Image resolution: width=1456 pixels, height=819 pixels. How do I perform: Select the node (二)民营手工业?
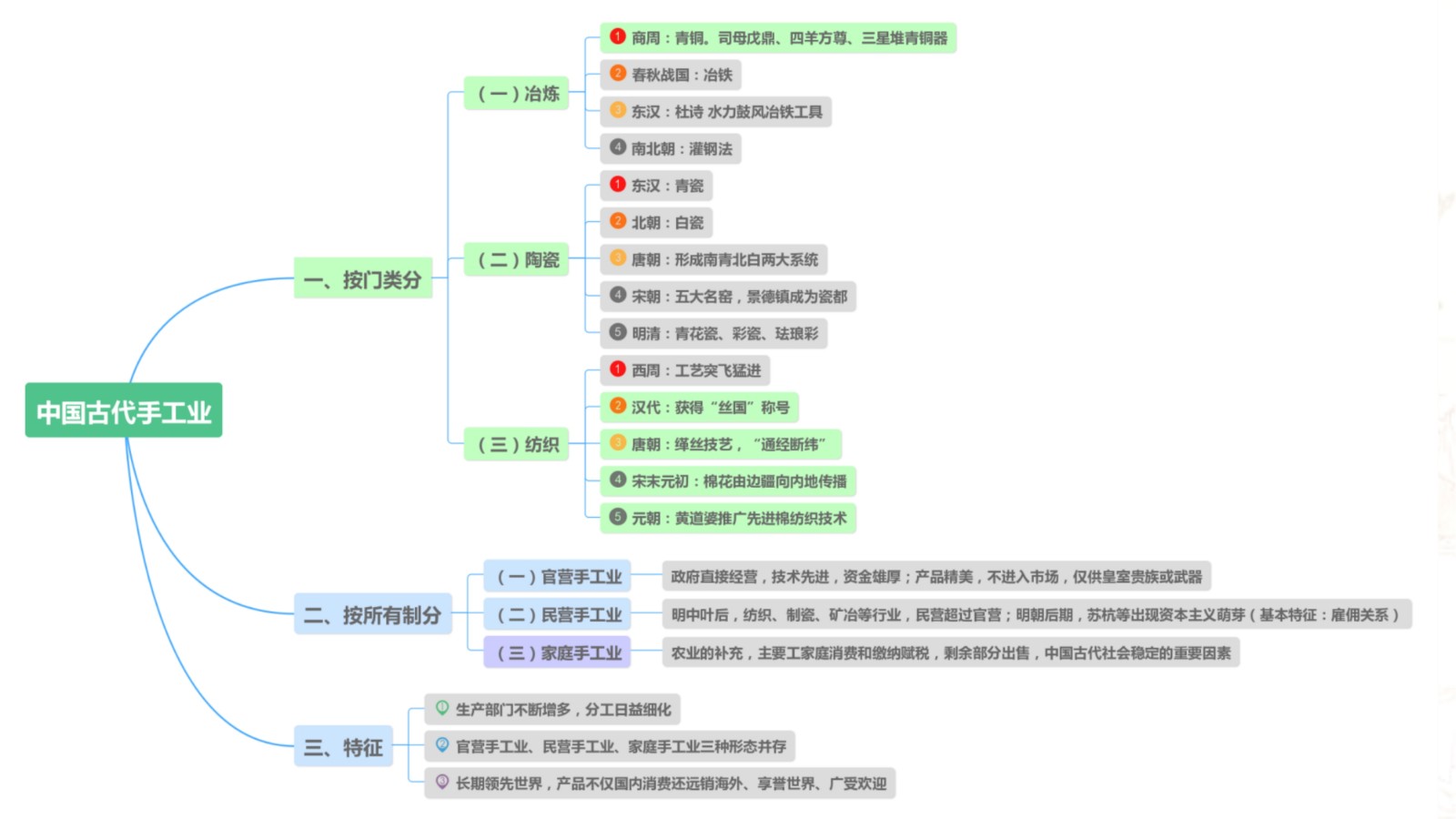pyautogui.click(x=558, y=614)
